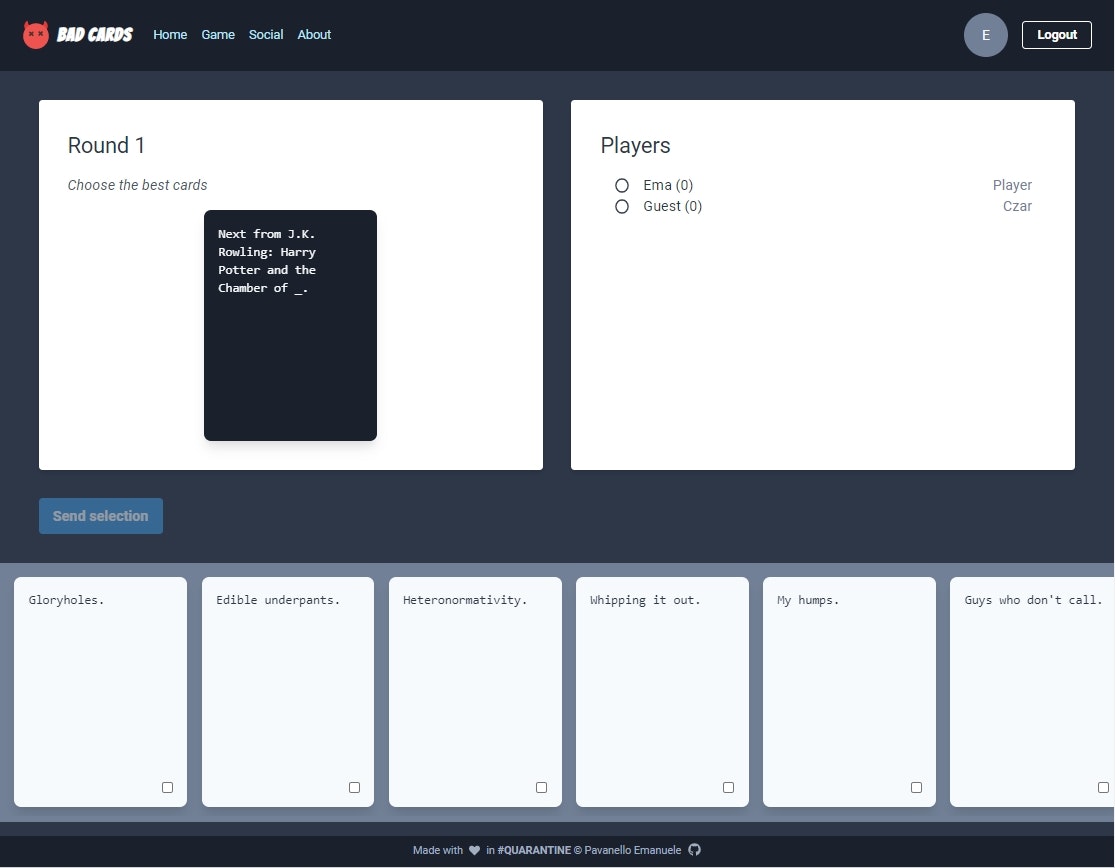Open the GitHub icon in the footer
1115x868 pixels.
click(694, 849)
